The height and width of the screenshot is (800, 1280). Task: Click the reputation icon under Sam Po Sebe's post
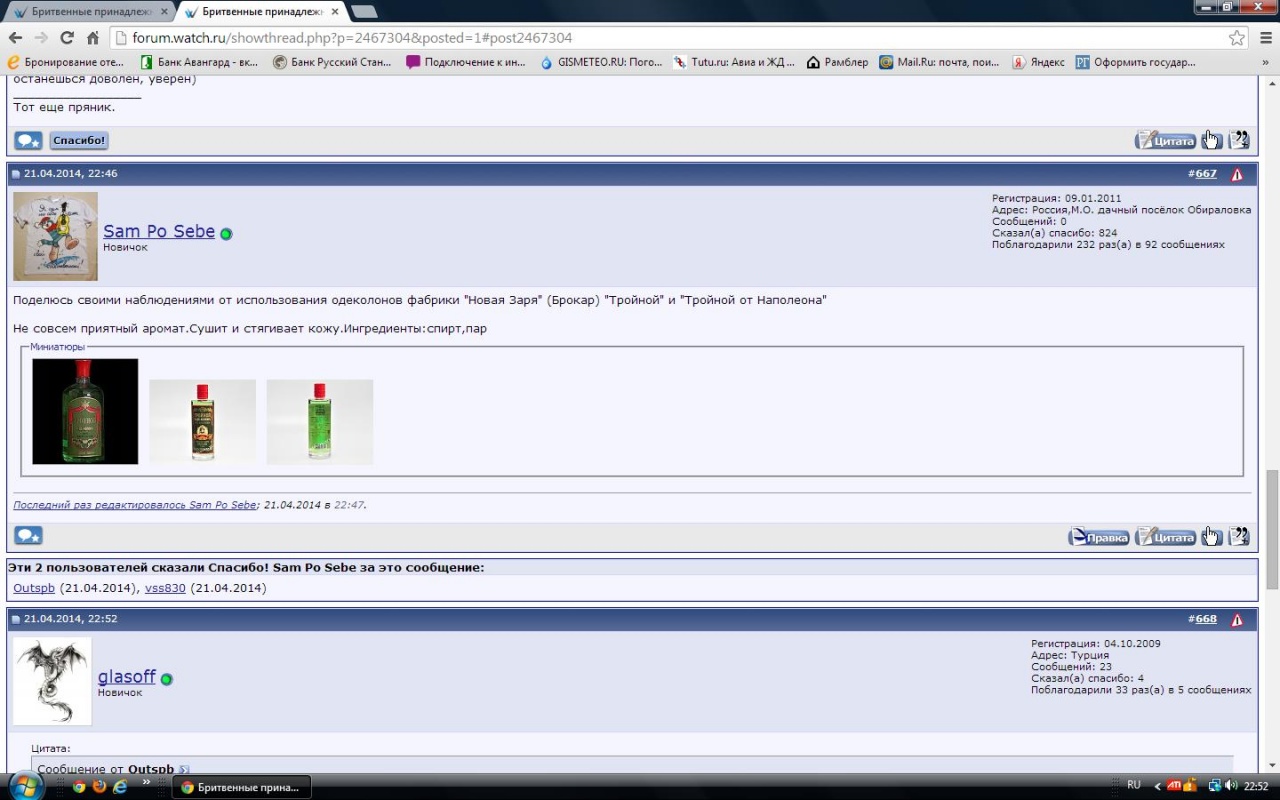coord(28,536)
